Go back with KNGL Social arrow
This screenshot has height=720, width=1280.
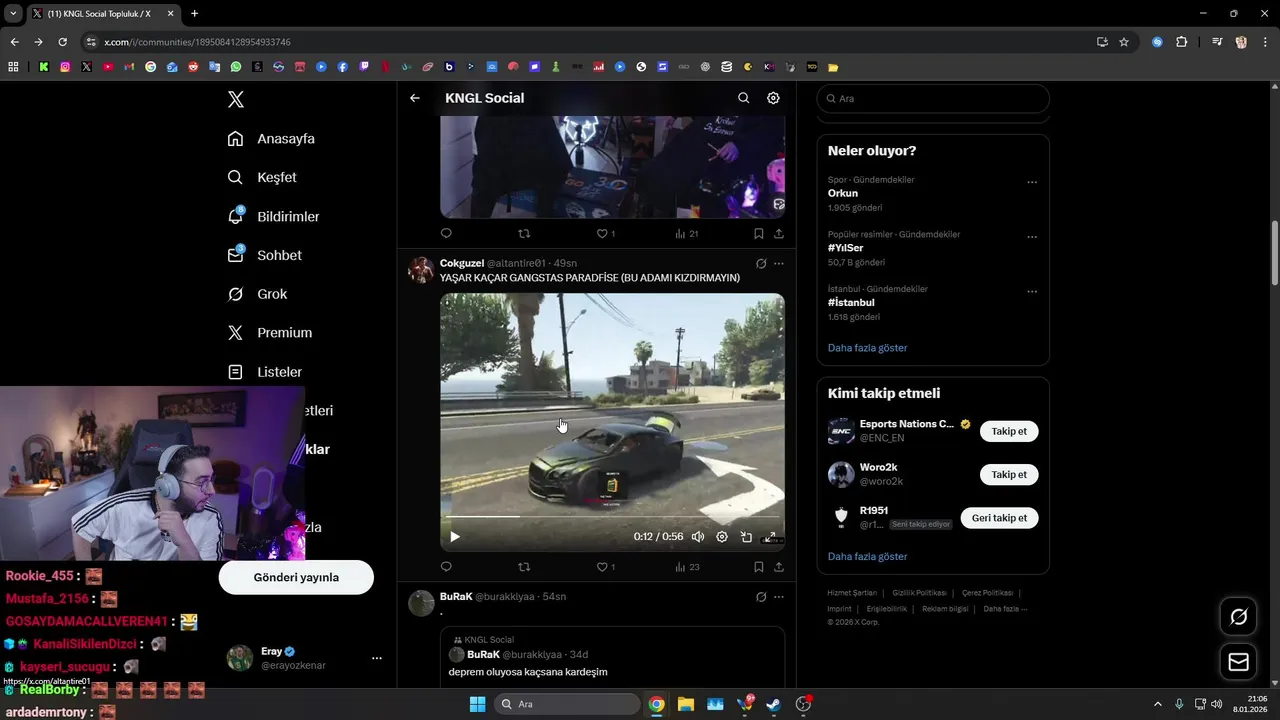(415, 98)
